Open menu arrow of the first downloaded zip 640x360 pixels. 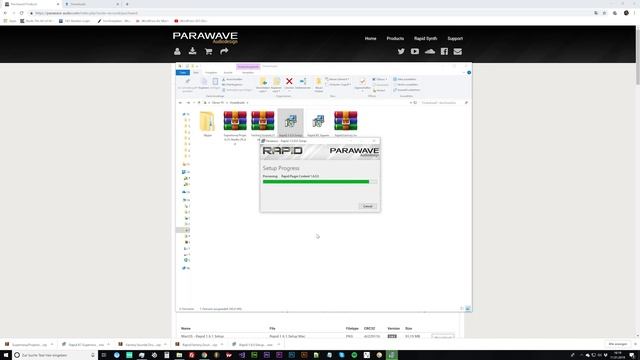(x=52, y=344)
